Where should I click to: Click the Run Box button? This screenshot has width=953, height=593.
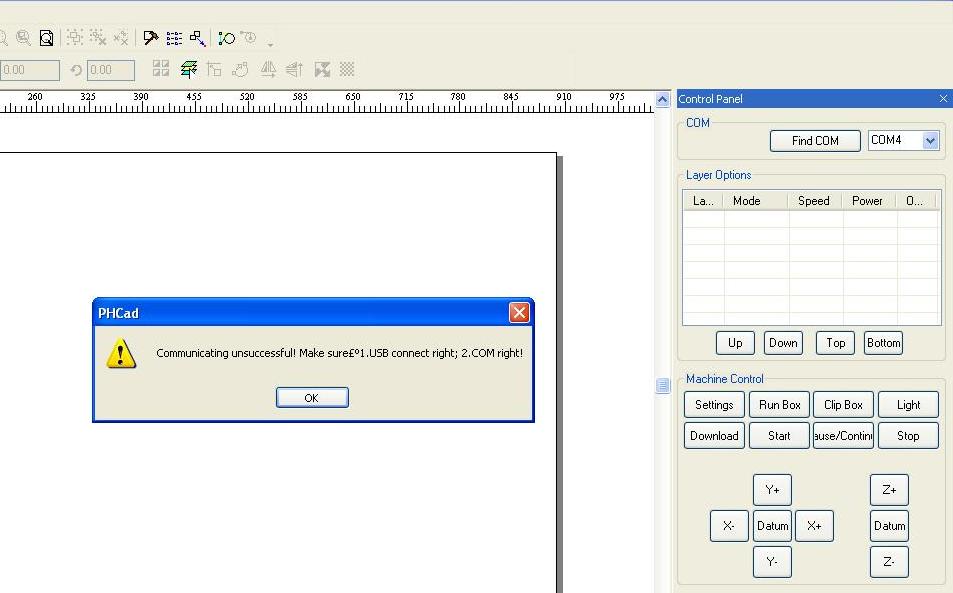point(779,405)
